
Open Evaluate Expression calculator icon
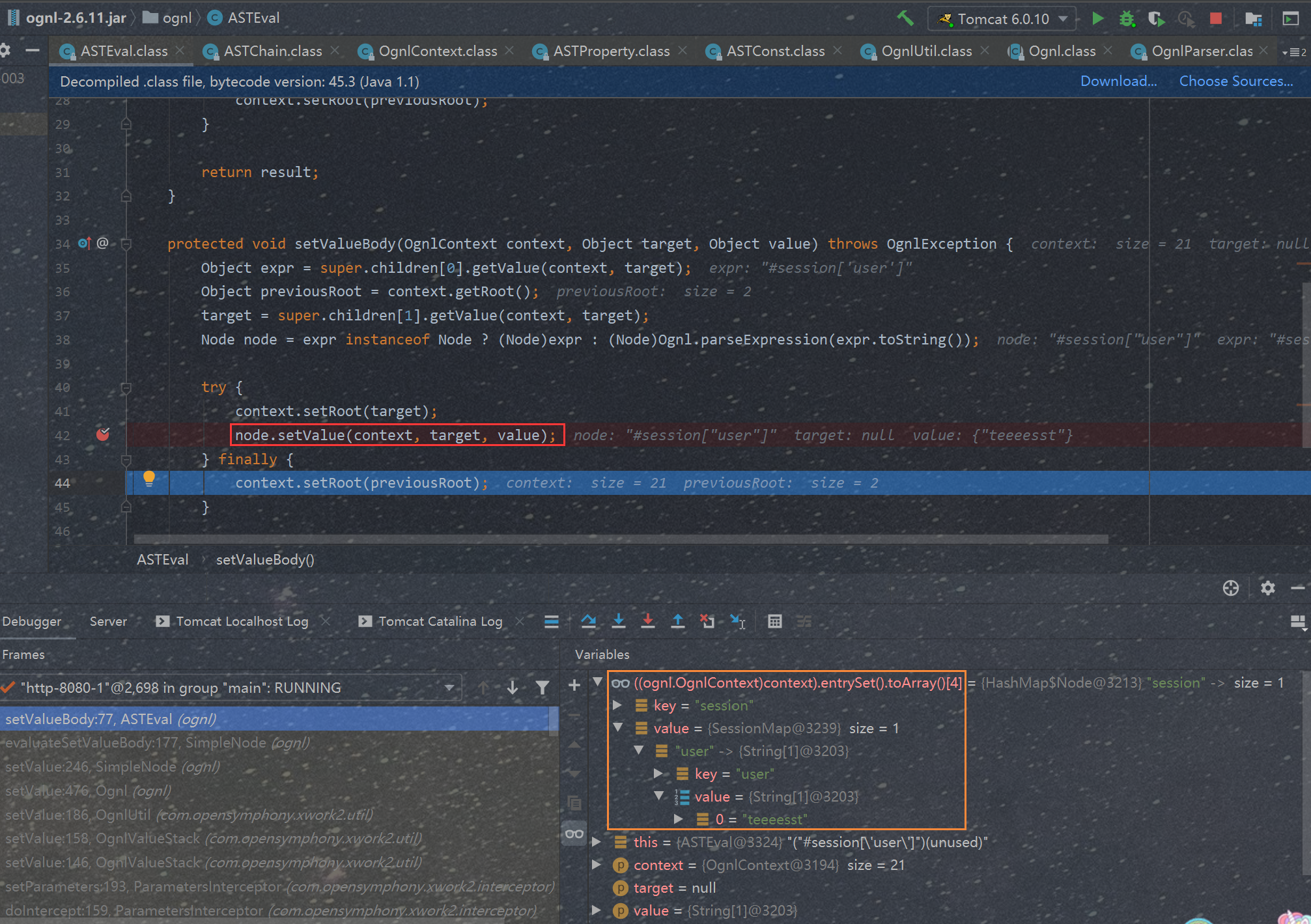775,622
